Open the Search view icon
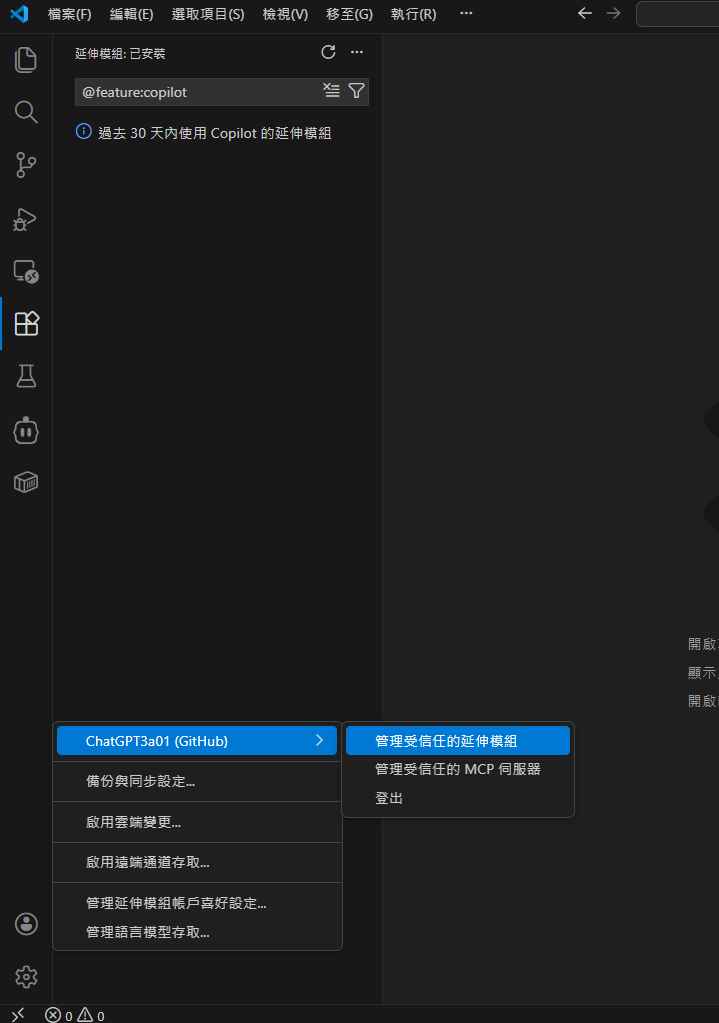The width and height of the screenshot is (719, 1023). pos(25,112)
